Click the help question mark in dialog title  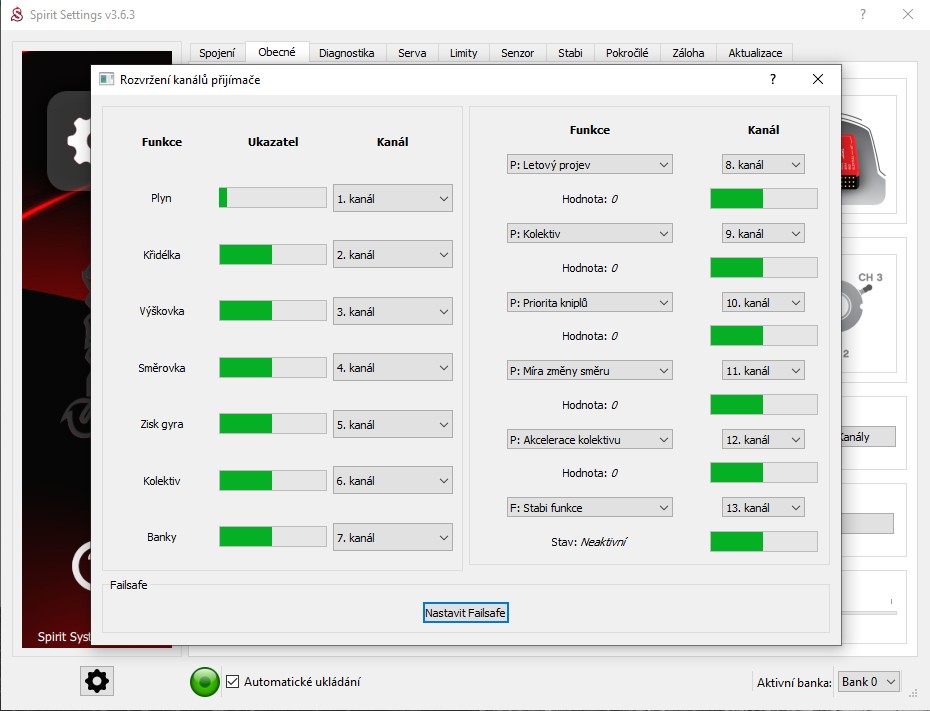coord(772,79)
